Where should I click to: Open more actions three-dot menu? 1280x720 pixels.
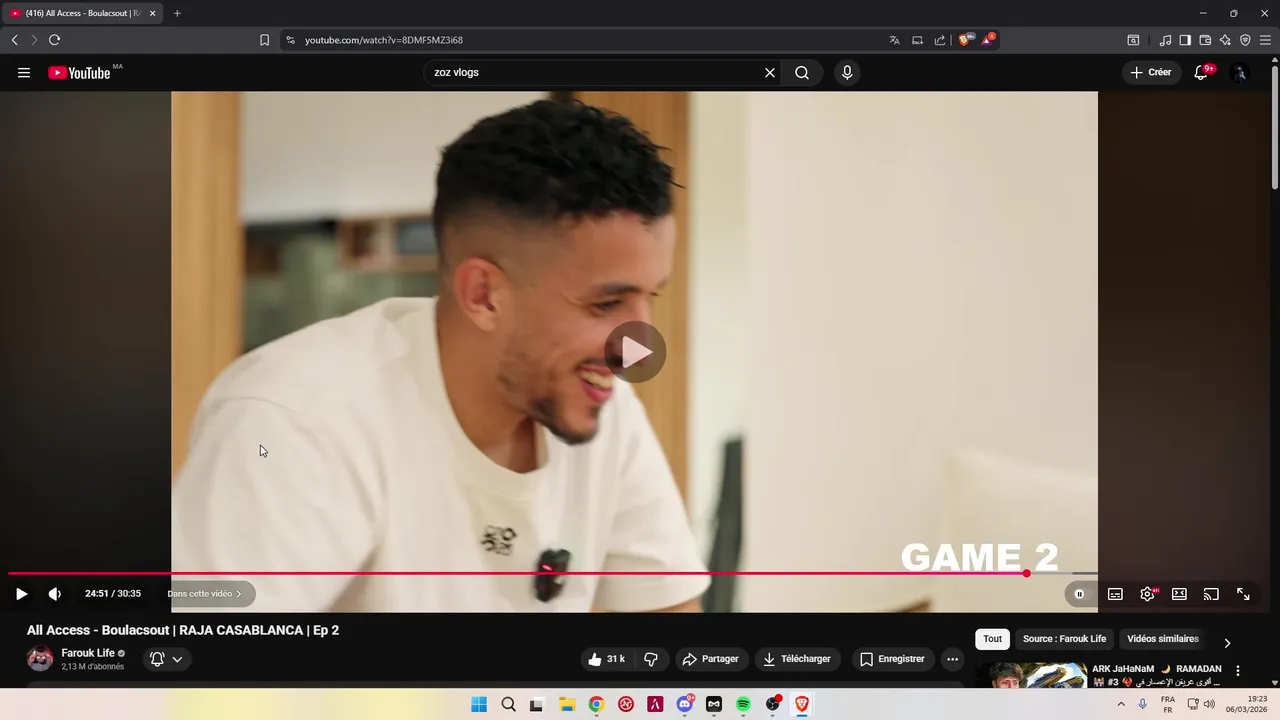point(952,659)
